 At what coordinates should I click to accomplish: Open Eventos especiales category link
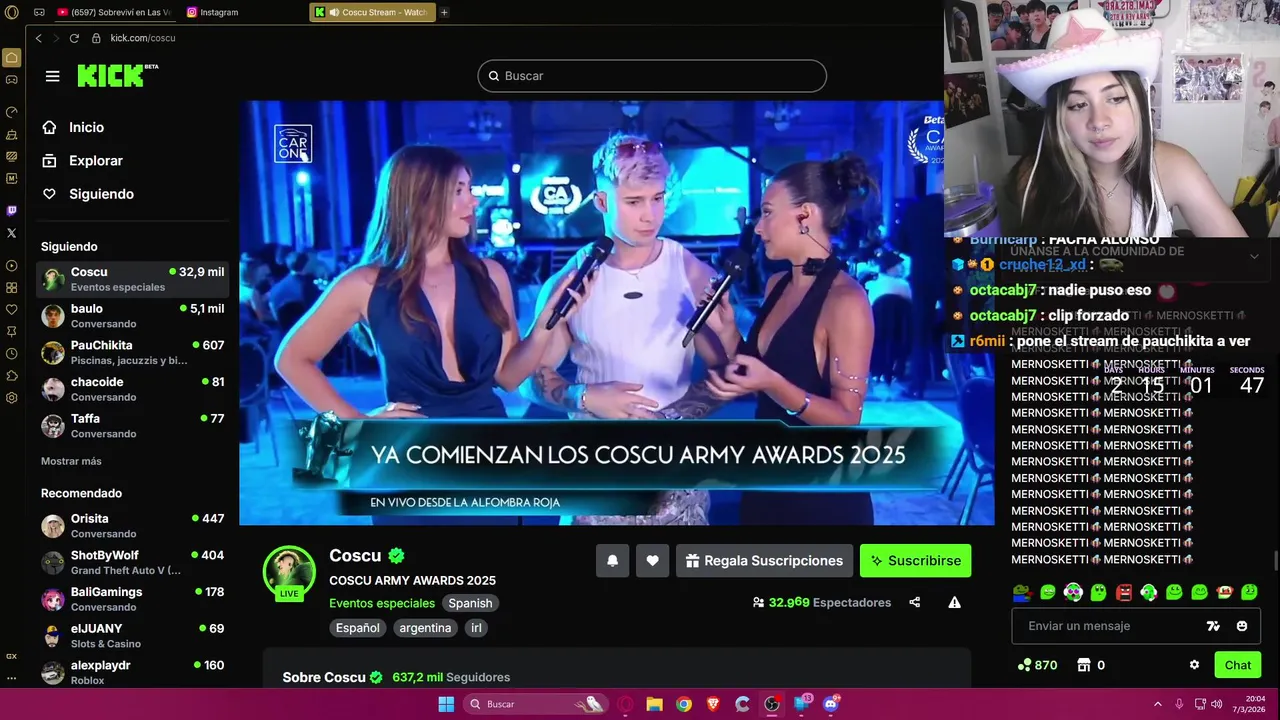[x=382, y=603]
